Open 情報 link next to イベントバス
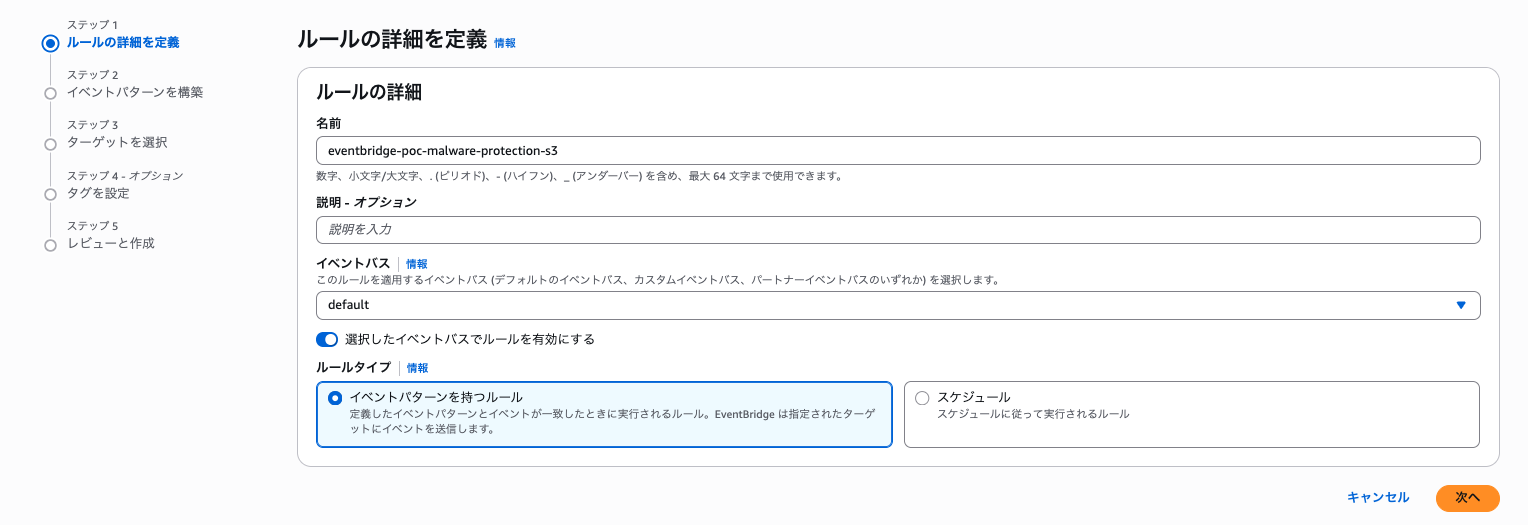This screenshot has height=525, width=1528. pos(416,264)
